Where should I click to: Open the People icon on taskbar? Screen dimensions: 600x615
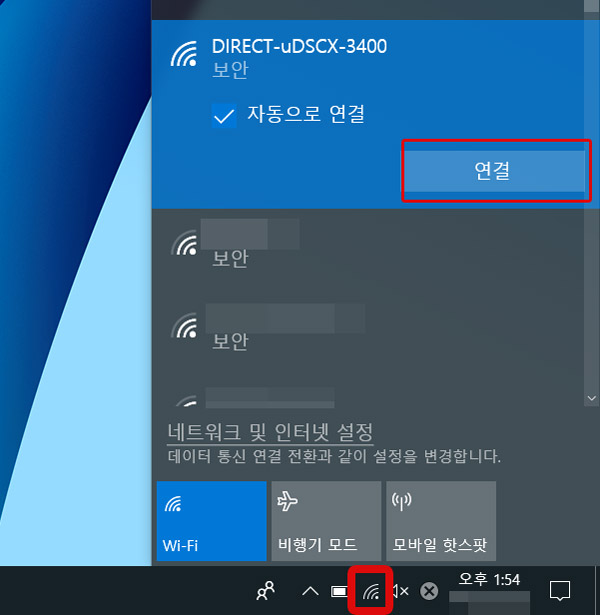[x=265, y=591]
